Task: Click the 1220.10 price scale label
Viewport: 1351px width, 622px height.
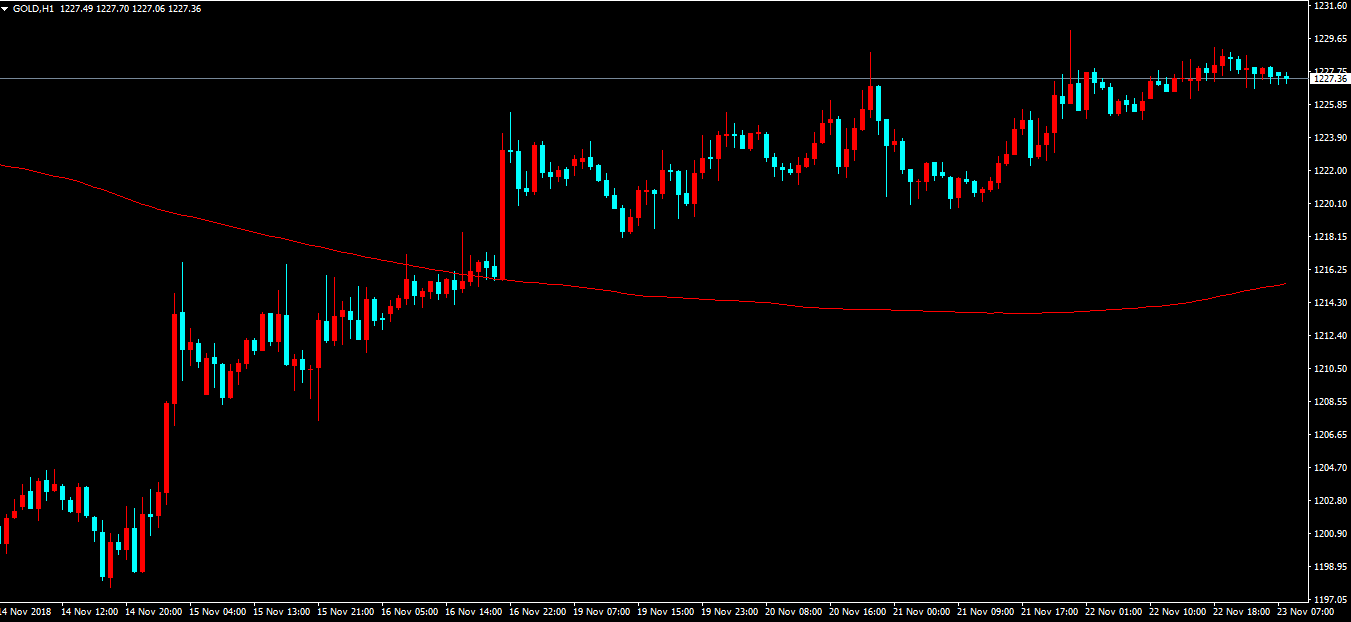Action: coord(1329,204)
